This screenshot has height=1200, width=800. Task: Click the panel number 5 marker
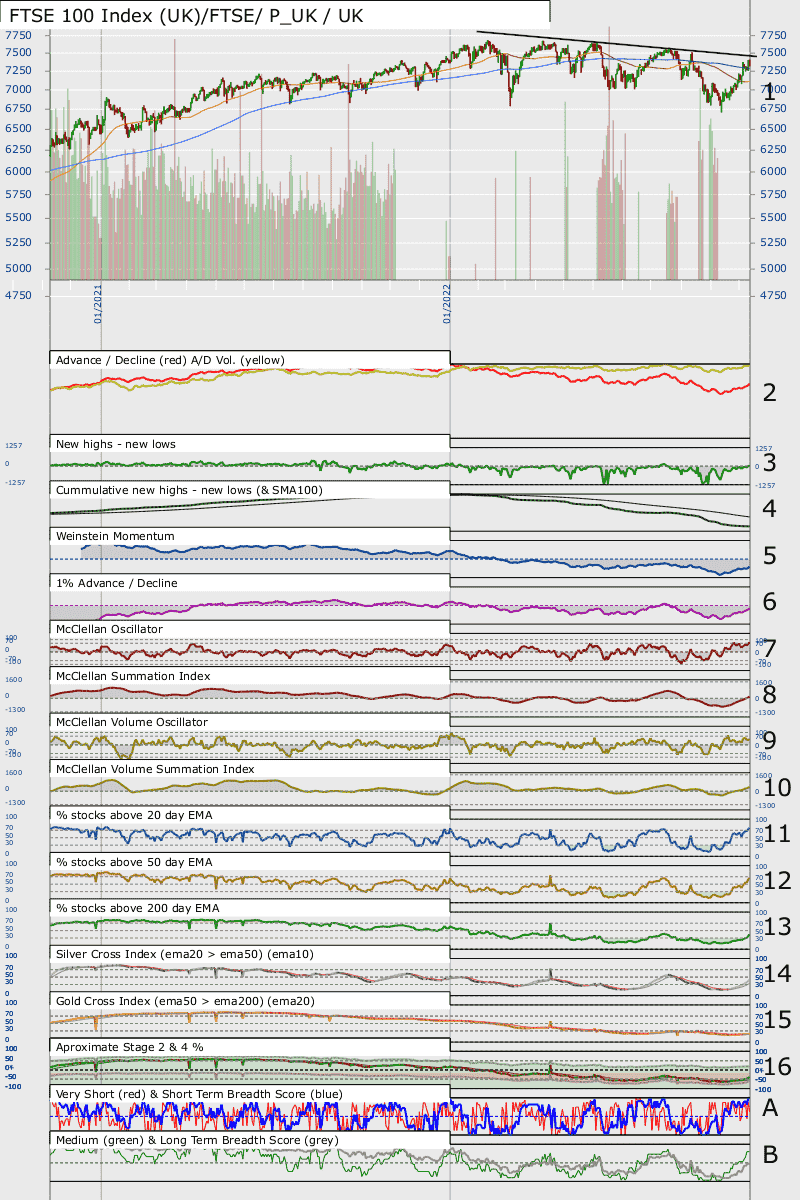769,556
